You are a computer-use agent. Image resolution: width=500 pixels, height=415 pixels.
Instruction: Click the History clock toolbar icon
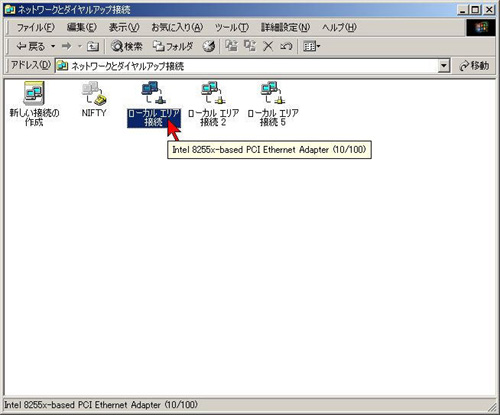coord(209,46)
